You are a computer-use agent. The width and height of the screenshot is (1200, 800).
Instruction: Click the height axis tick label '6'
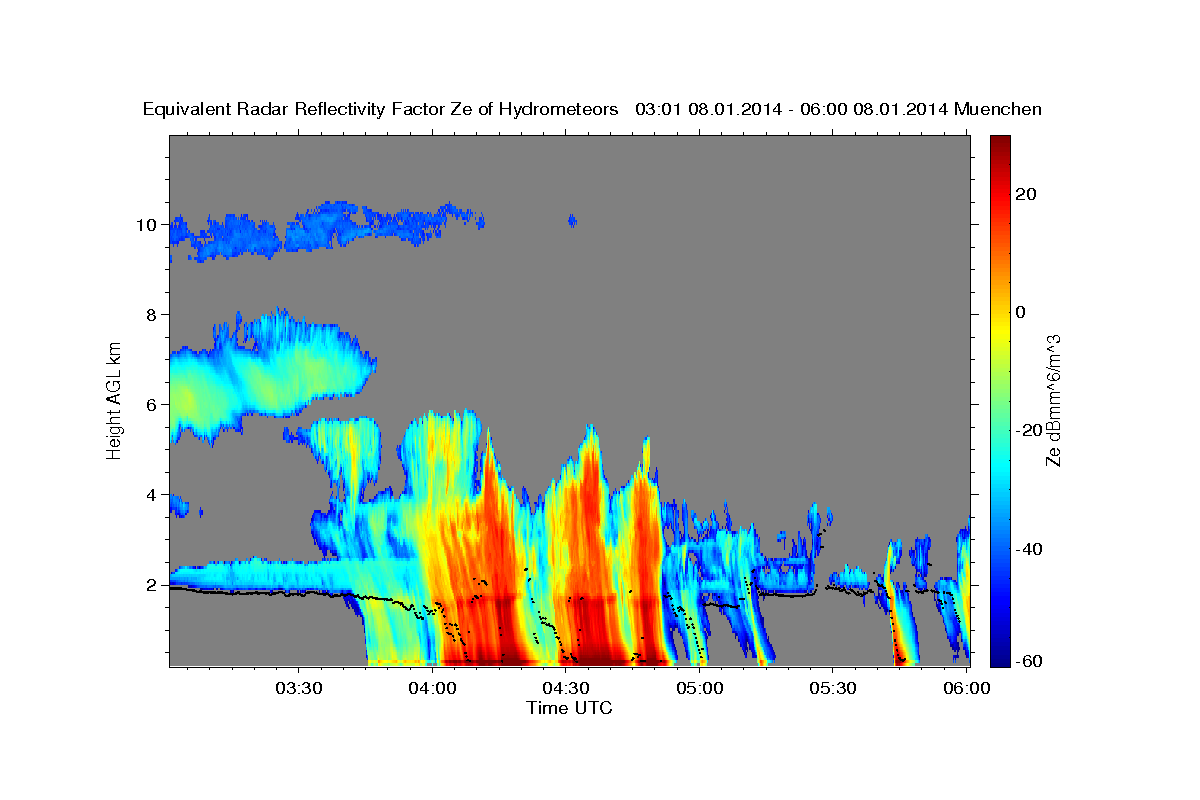click(152, 405)
